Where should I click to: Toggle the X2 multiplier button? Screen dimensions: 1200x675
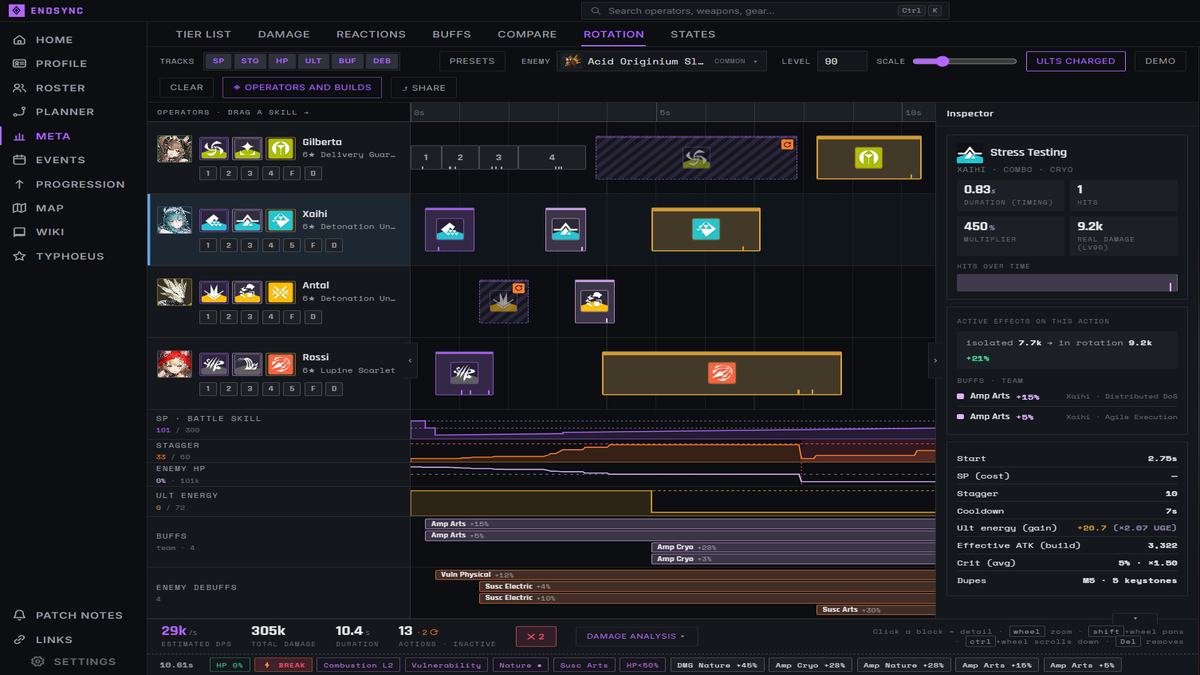tap(536, 636)
